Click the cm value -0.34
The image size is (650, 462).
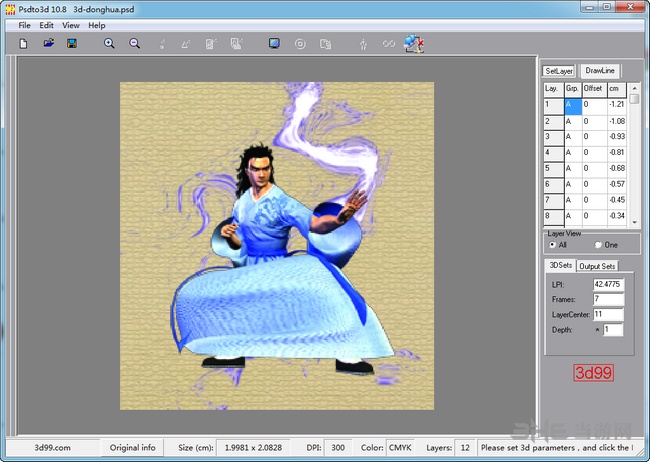[x=617, y=216]
